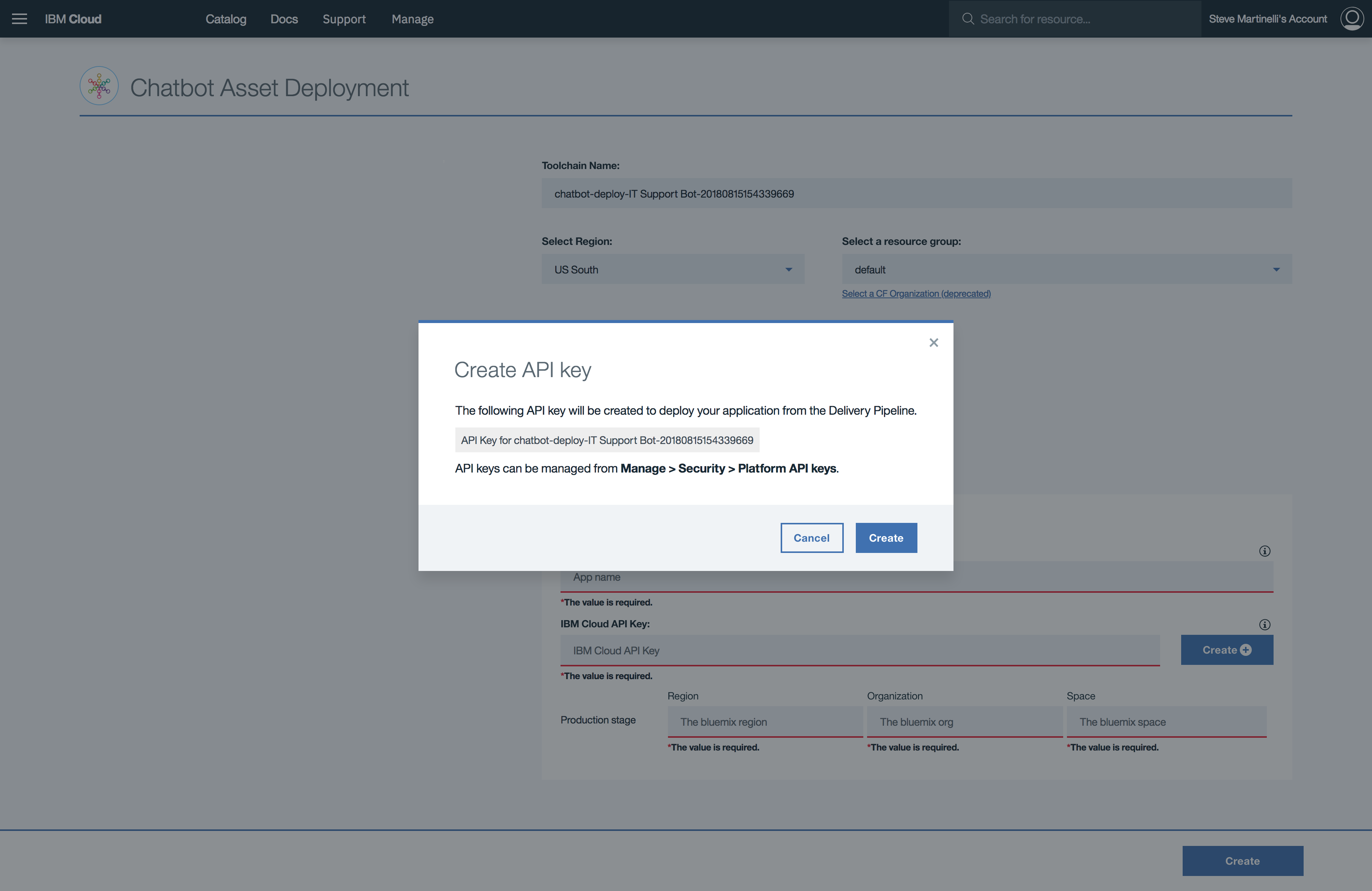Click the Chatbot Asset Deployment logo icon
The image size is (1372, 891).
[x=99, y=86]
